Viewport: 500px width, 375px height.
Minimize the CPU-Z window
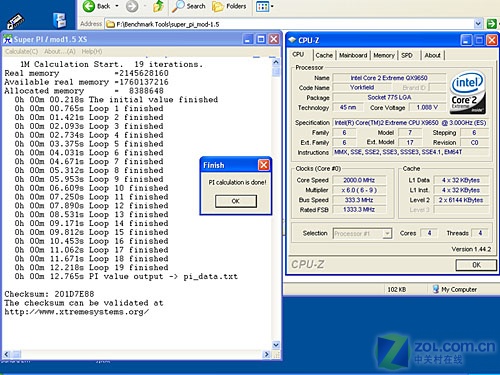coord(466,40)
